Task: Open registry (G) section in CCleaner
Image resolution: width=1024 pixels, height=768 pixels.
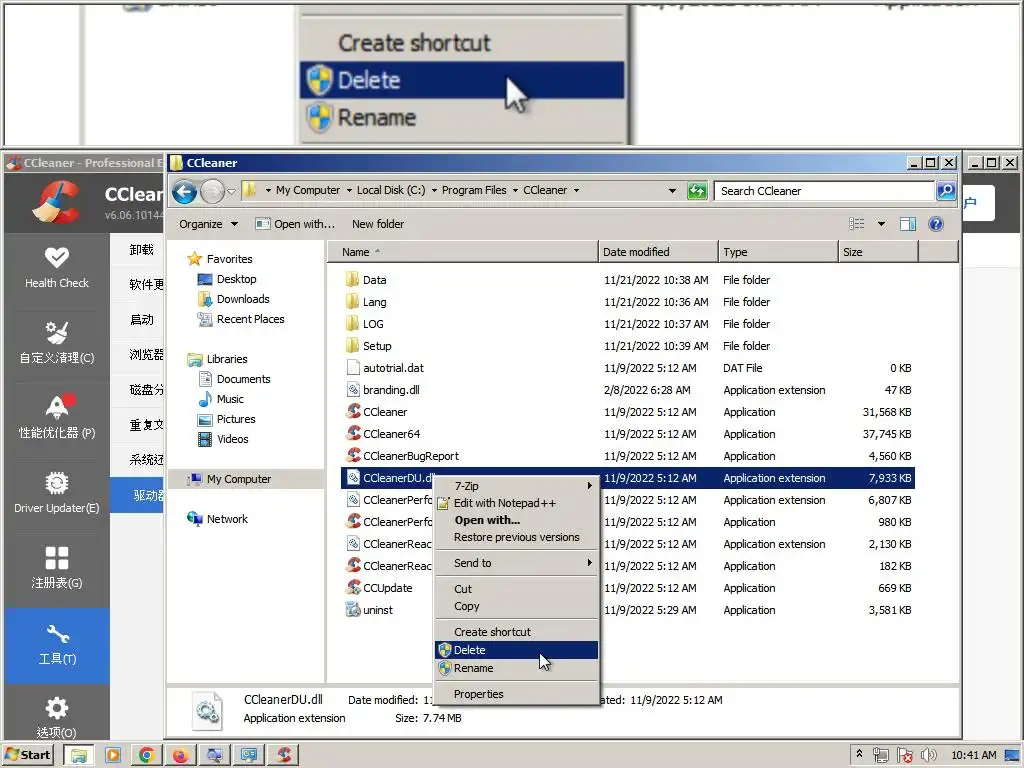Action: 57,568
